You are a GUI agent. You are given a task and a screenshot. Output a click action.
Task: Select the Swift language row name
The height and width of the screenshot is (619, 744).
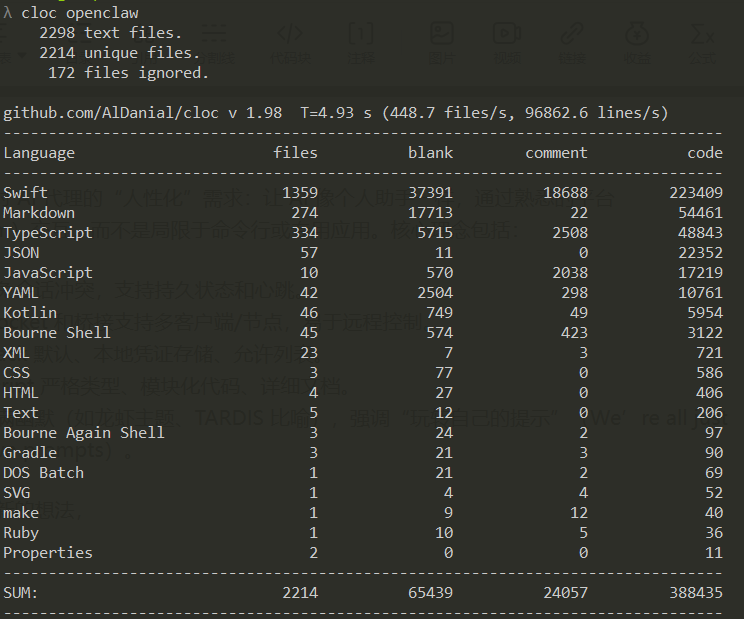tap(25, 193)
